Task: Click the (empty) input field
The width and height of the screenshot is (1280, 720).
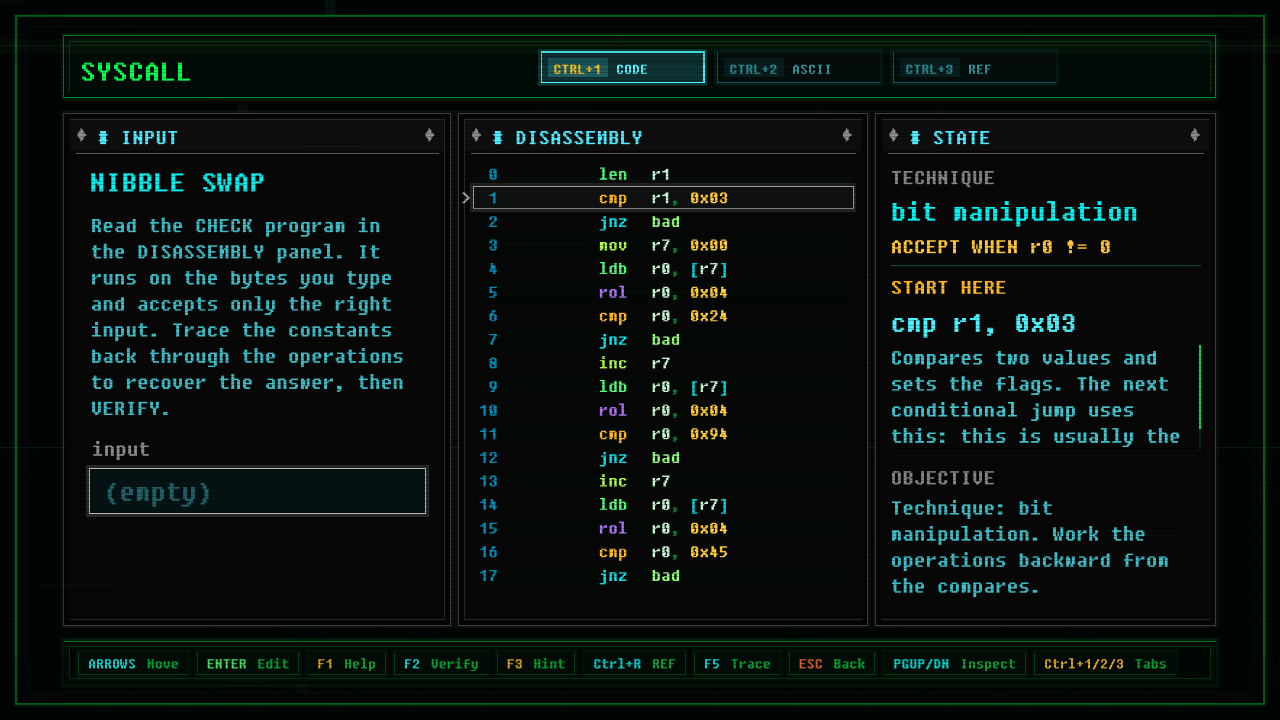Action: [x=258, y=491]
